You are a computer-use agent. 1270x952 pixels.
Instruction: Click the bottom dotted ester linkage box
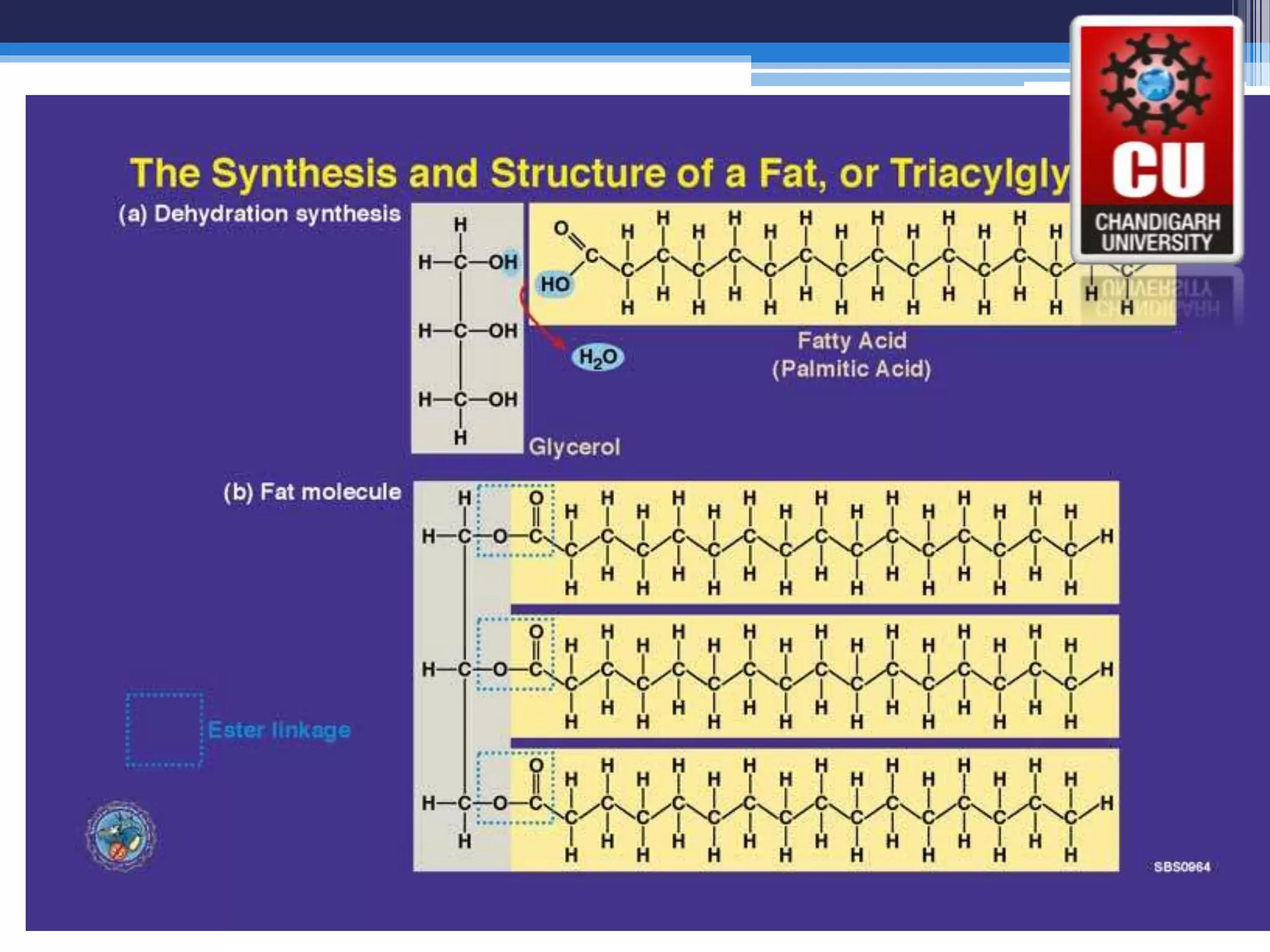[514, 787]
